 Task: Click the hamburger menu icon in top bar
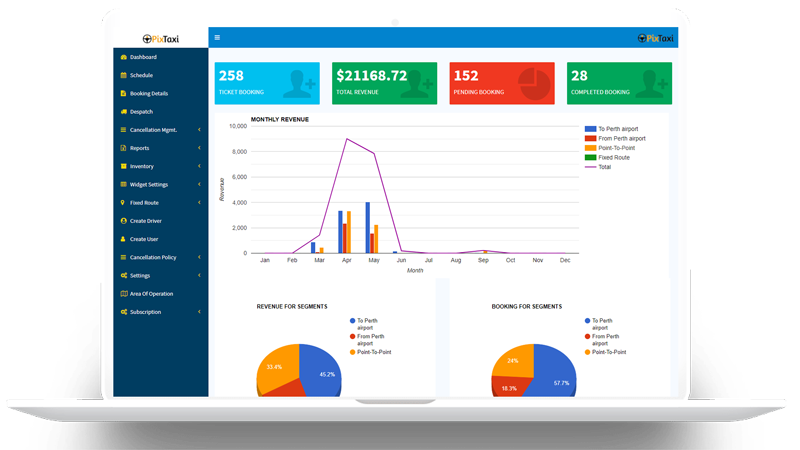pyautogui.click(x=217, y=38)
